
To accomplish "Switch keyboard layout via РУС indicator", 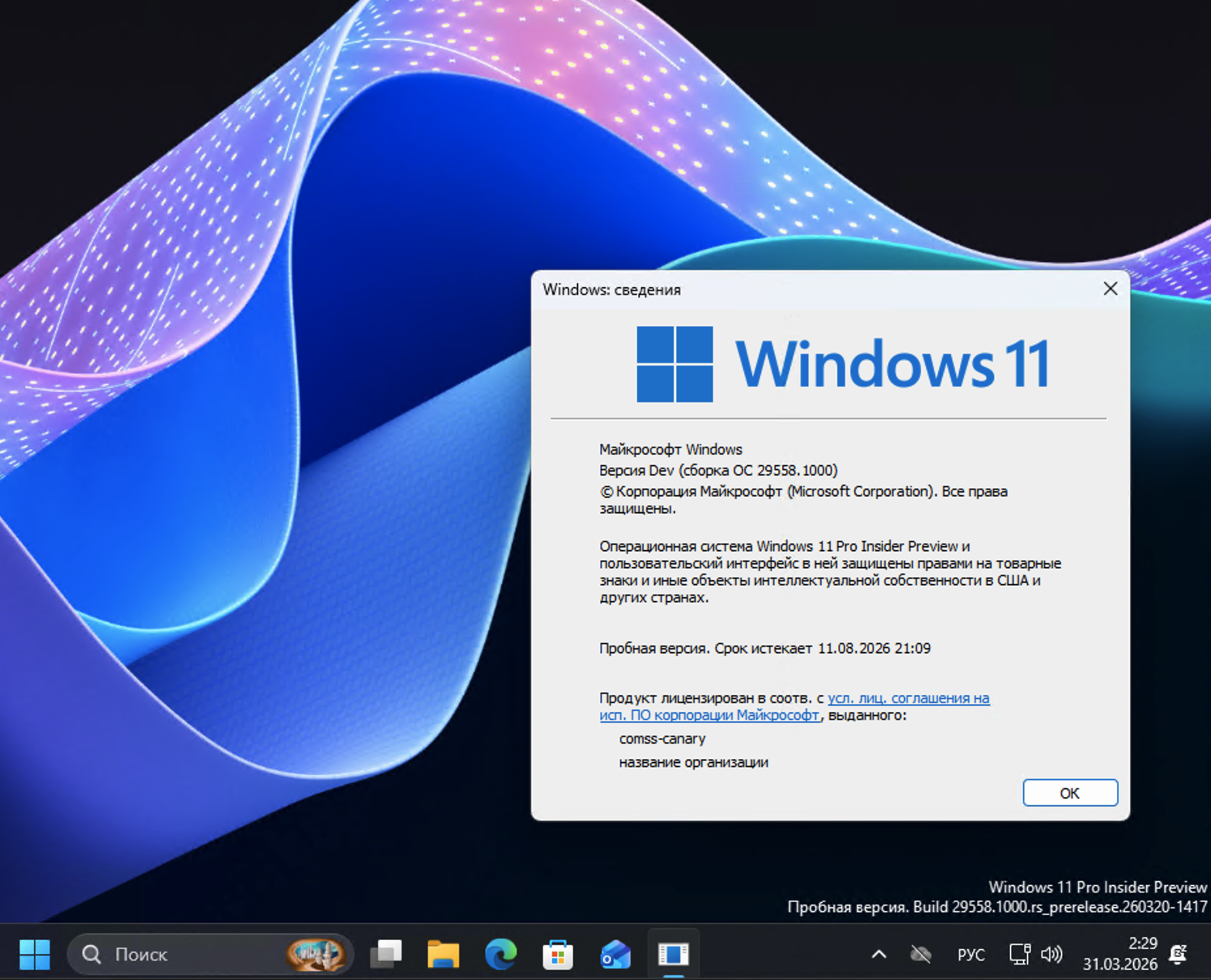I will 973,953.
